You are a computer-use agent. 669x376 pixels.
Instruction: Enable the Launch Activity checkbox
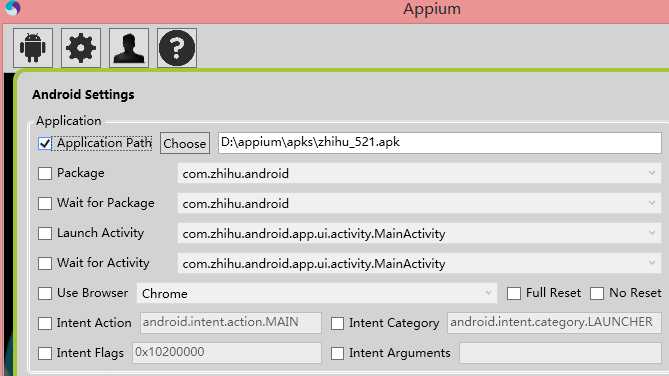tap(45, 233)
